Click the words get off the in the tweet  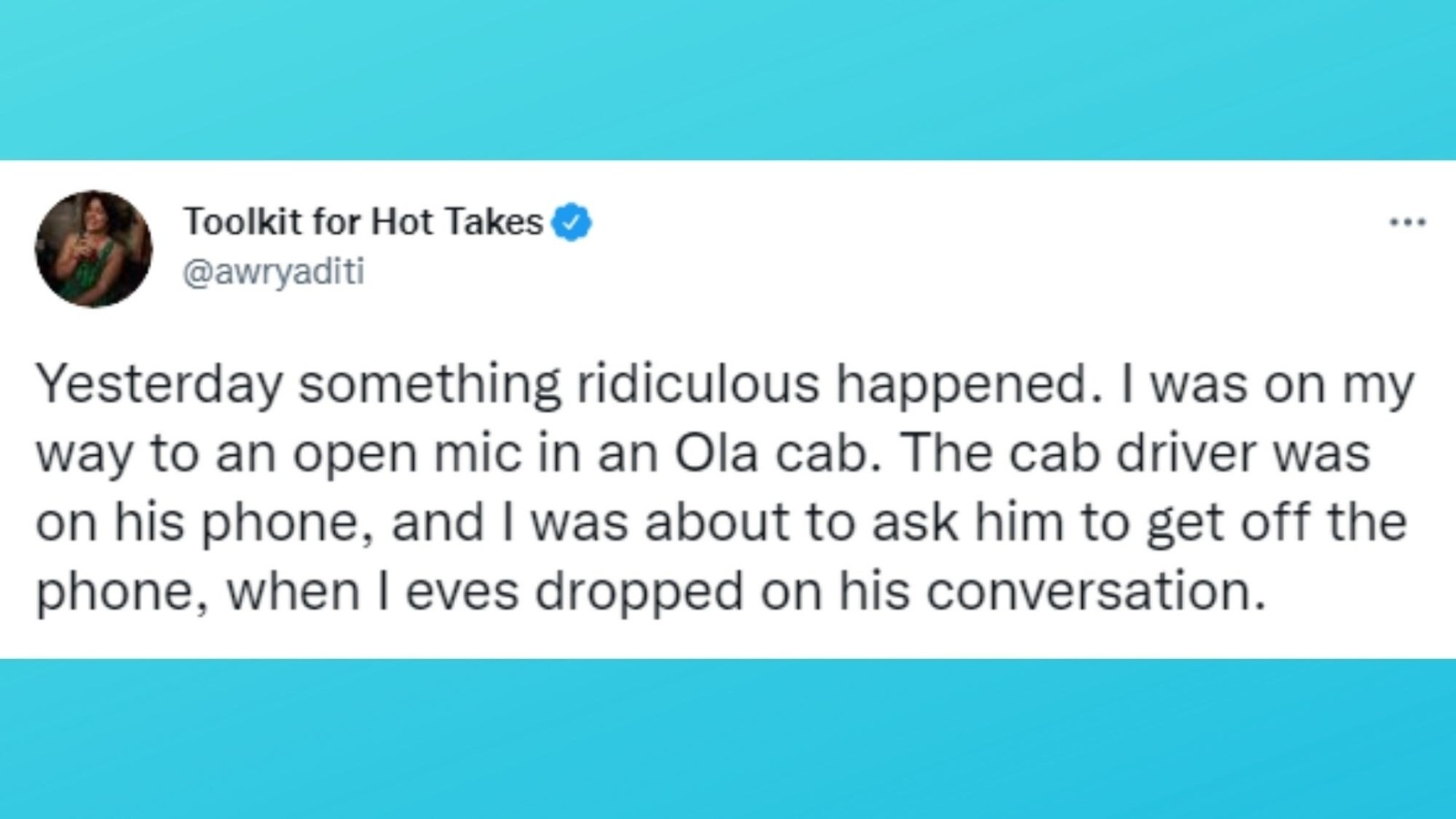click(x=1277, y=523)
